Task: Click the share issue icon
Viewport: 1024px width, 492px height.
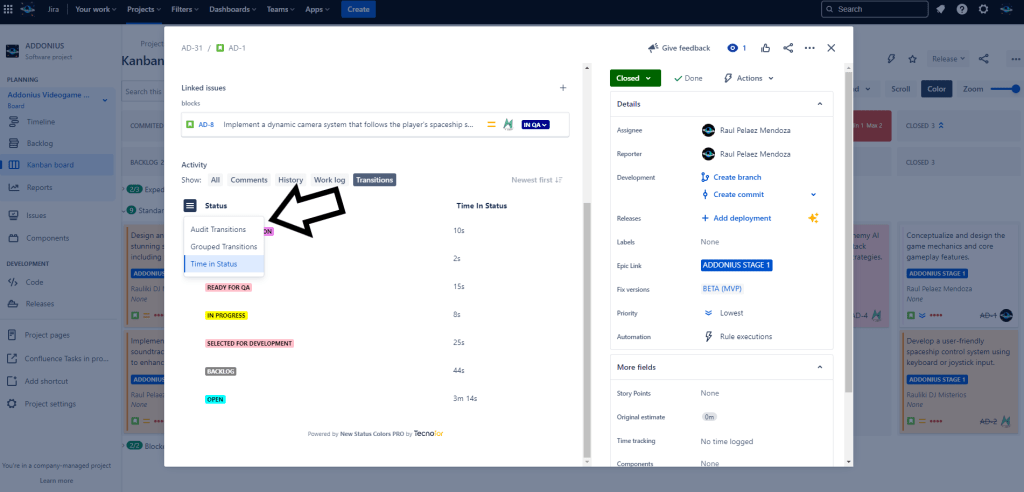Action: coord(788,48)
